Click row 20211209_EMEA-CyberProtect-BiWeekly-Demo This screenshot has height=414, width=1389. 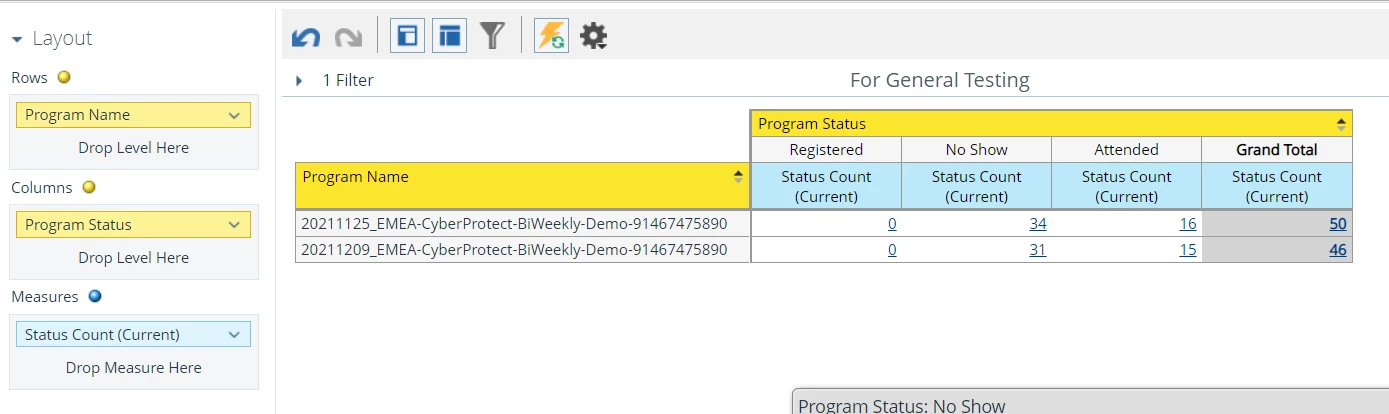point(523,250)
